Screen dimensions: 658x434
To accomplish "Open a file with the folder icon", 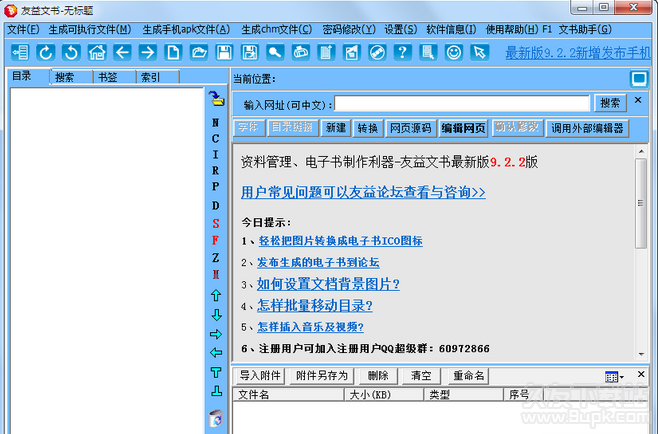I will point(199,52).
